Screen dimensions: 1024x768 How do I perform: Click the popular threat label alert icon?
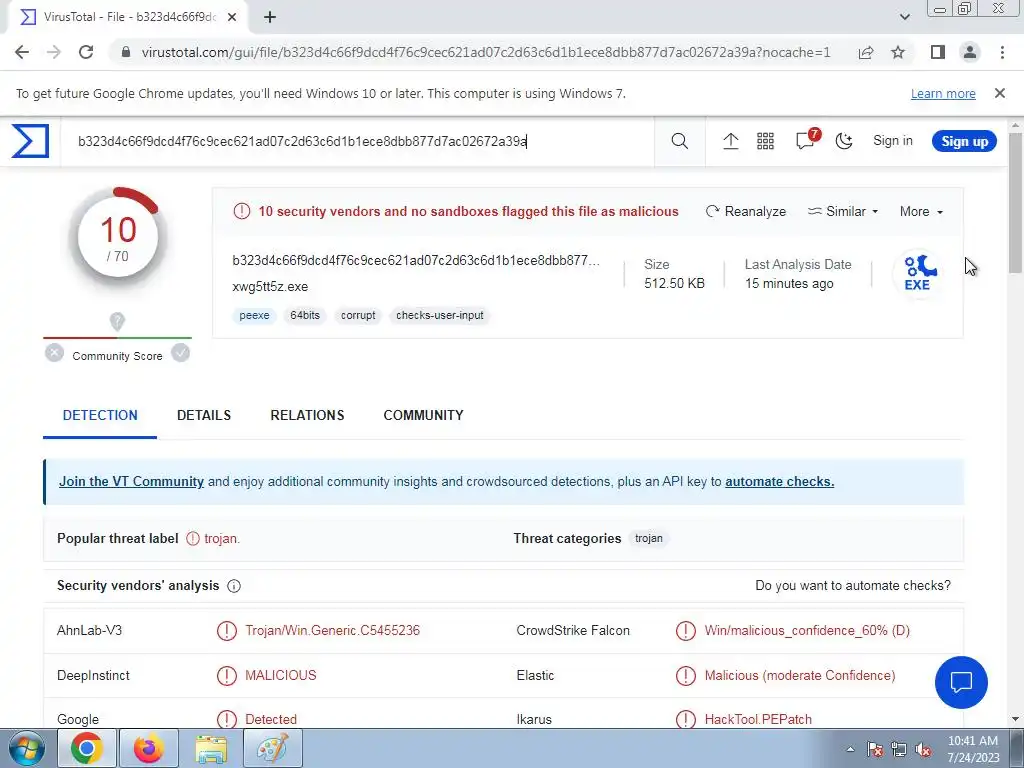tap(193, 539)
